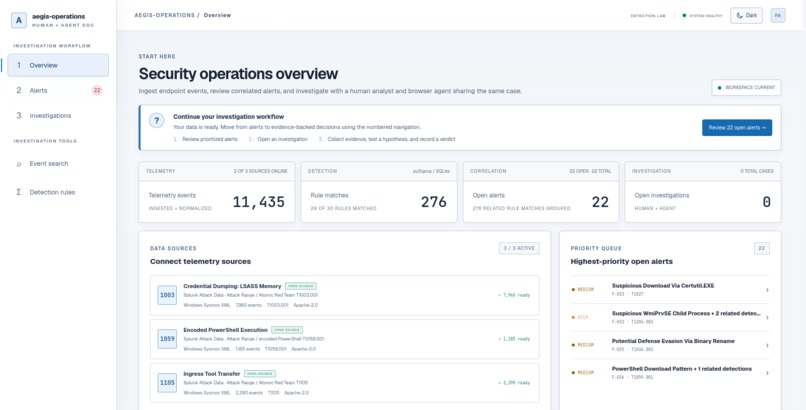
Task: Click Open Source tag on Encoded PowerShell
Action: pos(287,330)
